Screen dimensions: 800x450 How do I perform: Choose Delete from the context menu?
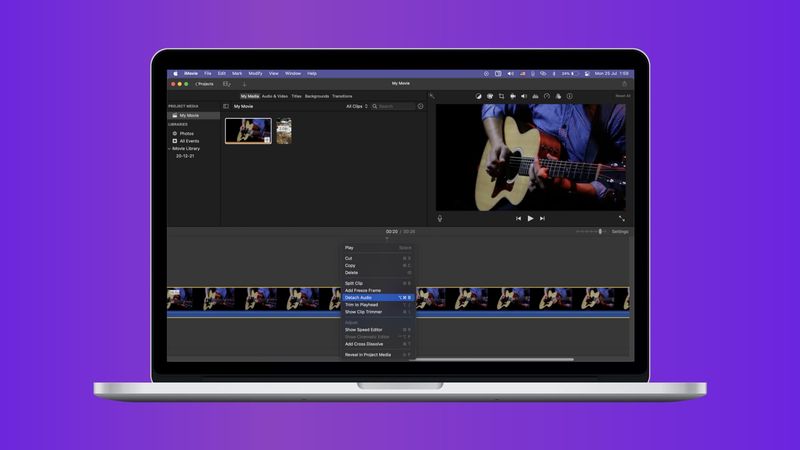pyautogui.click(x=378, y=272)
